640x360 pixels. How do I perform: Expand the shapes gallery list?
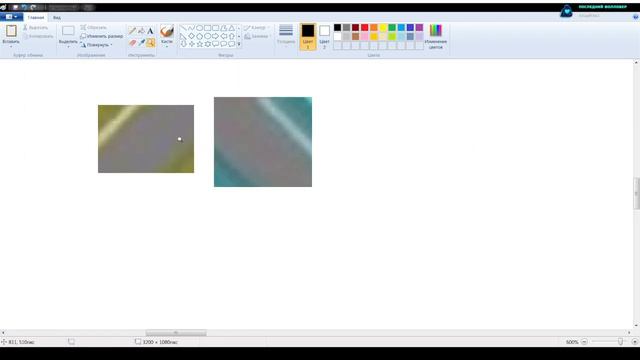click(x=239, y=44)
